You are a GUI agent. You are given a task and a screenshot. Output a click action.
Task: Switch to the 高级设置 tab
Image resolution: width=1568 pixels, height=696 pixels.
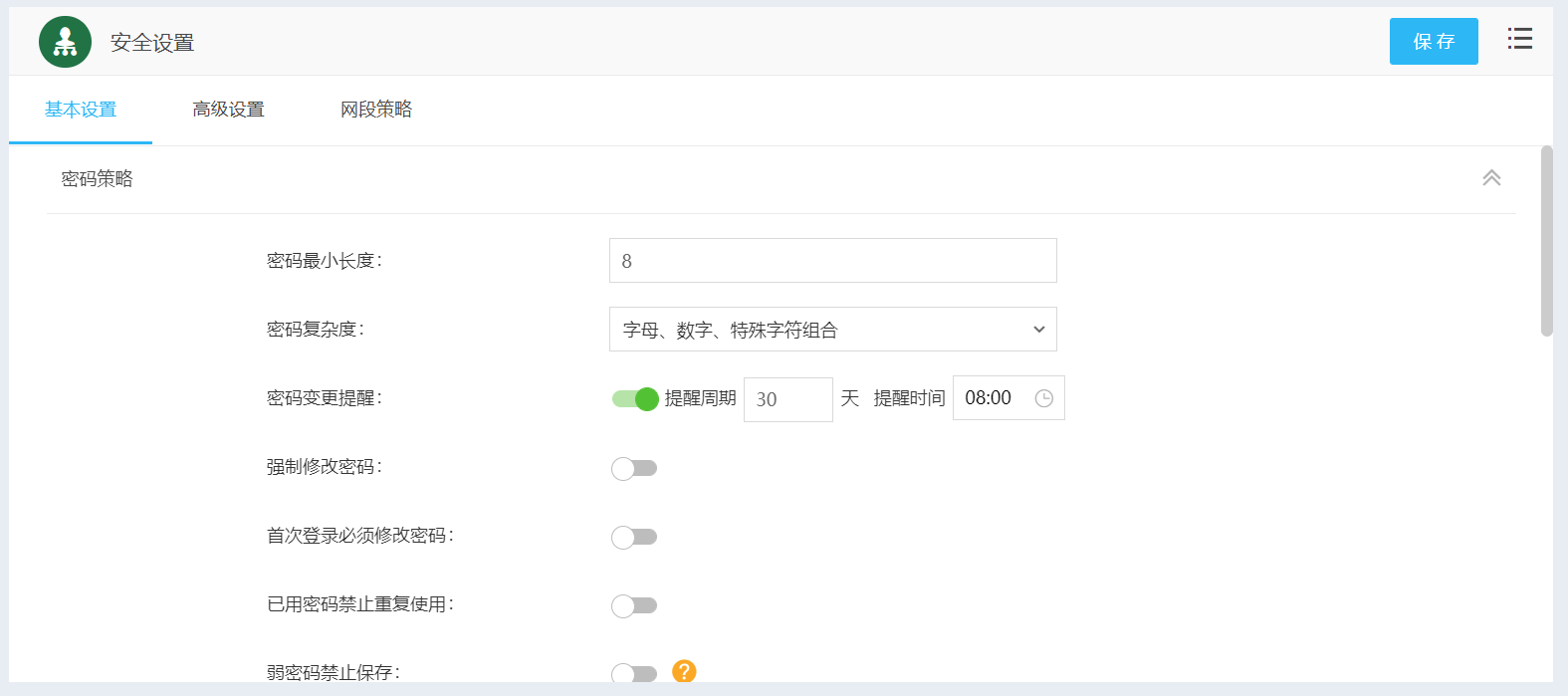tap(228, 110)
